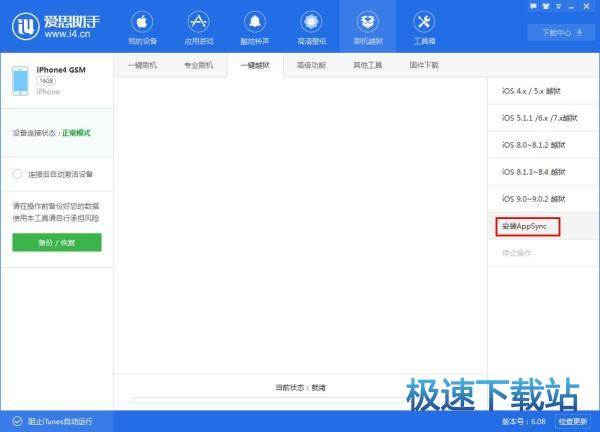The width and height of the screenshot is (600, 432).
Task: Expand the title bar dropdown menu arrow
Action: (559, 7)
